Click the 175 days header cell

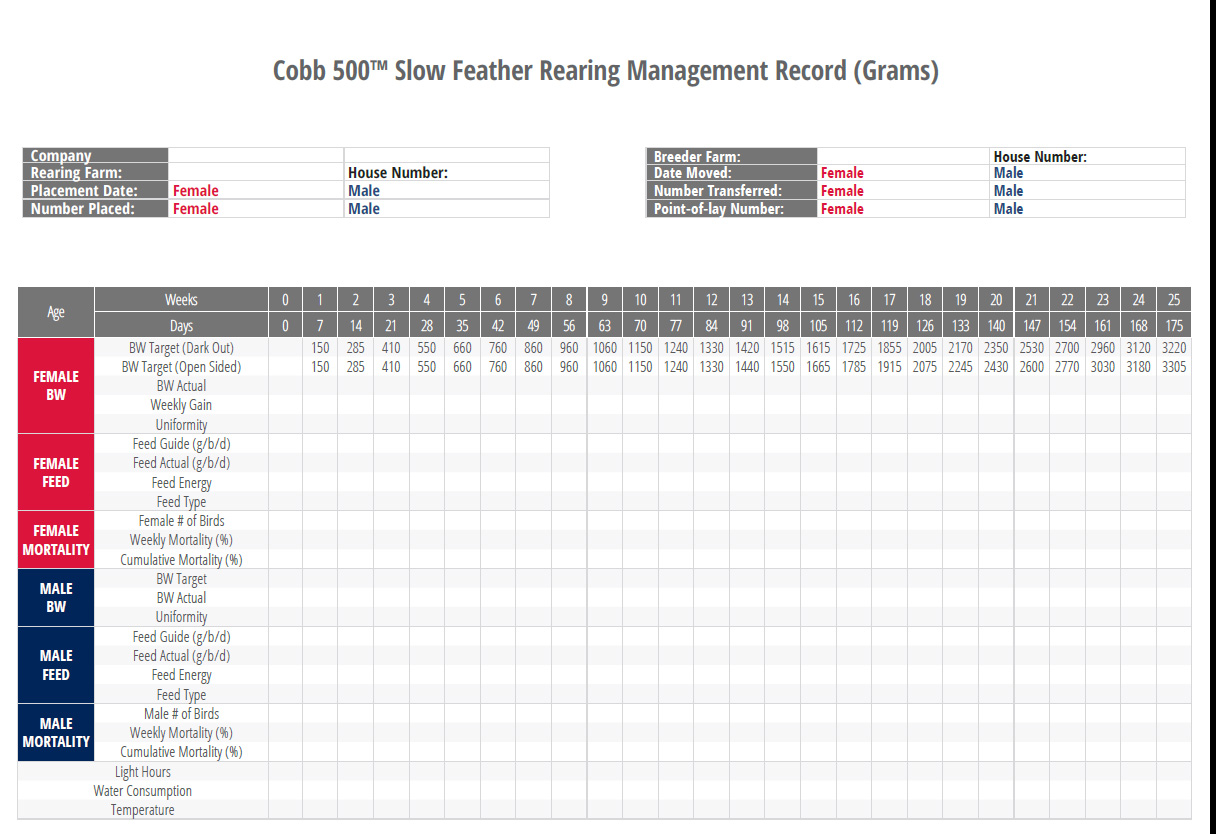(x=1174, y=326)
